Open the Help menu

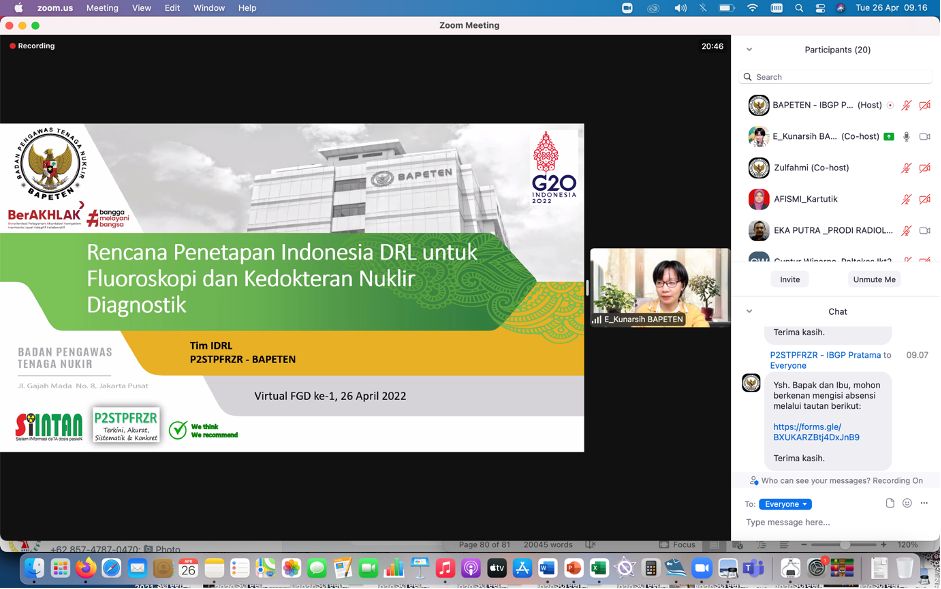[247, 8]
